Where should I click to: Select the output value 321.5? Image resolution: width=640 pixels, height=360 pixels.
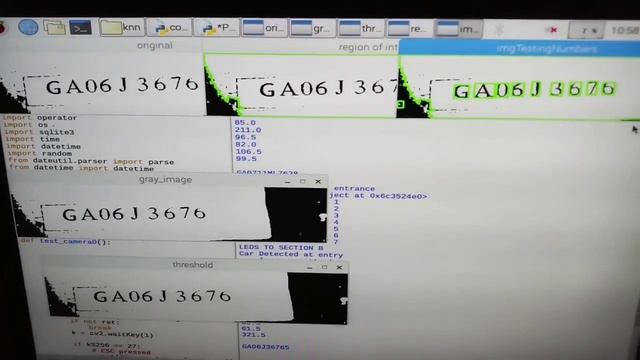[253, 335]
